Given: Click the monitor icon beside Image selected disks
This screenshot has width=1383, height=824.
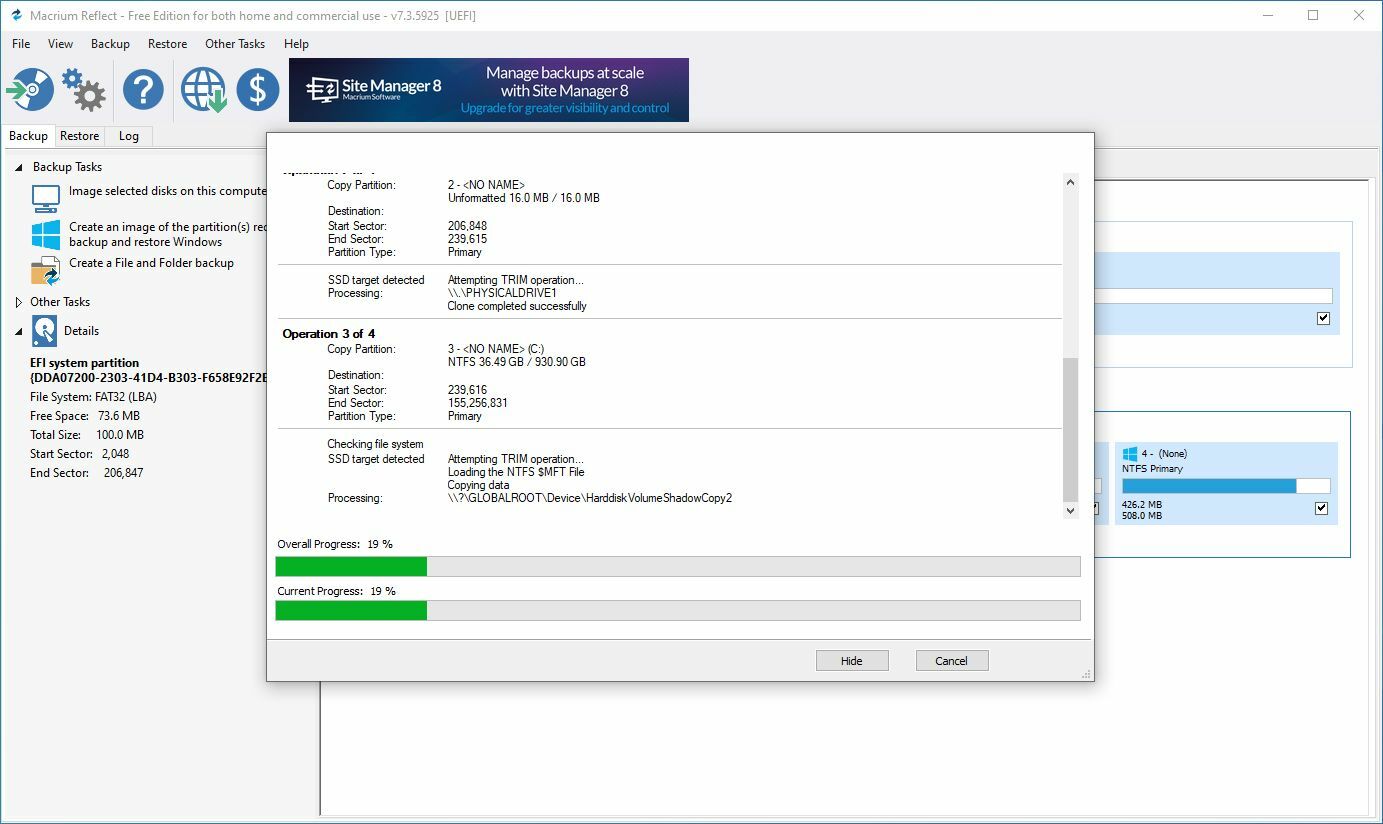Looking at the screenshot, I should [46, 198].
